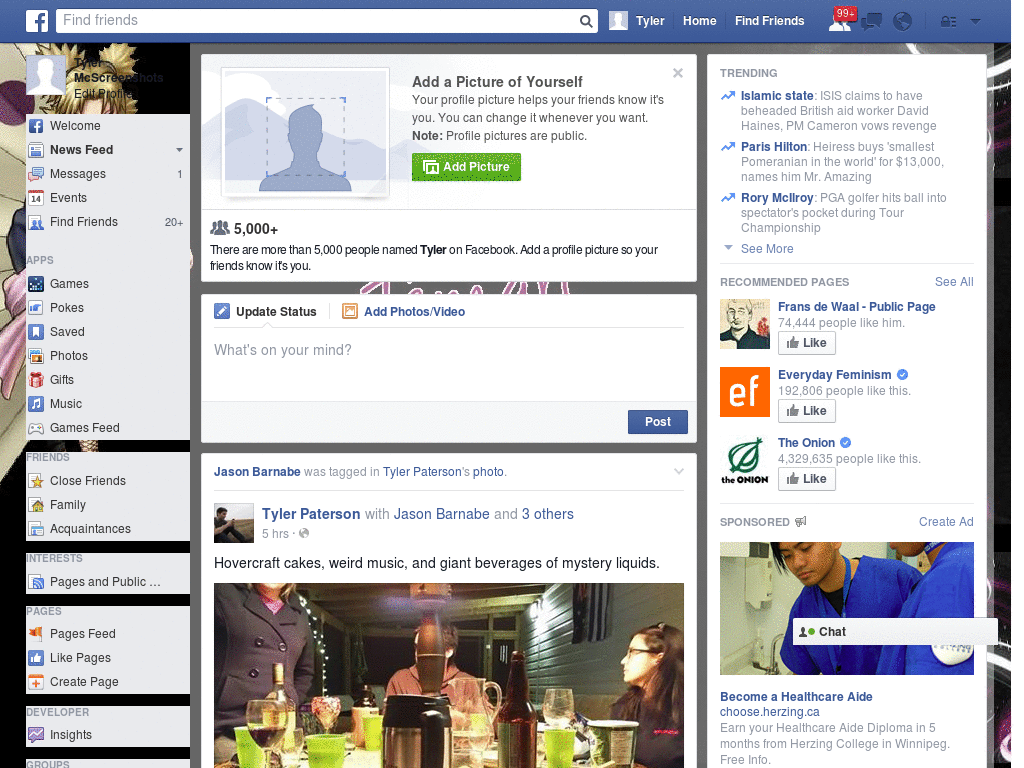This screenshot has width=1024, height=768.
Task: Open Jason Barnabe link in story header
Action: tap(257, 472)
